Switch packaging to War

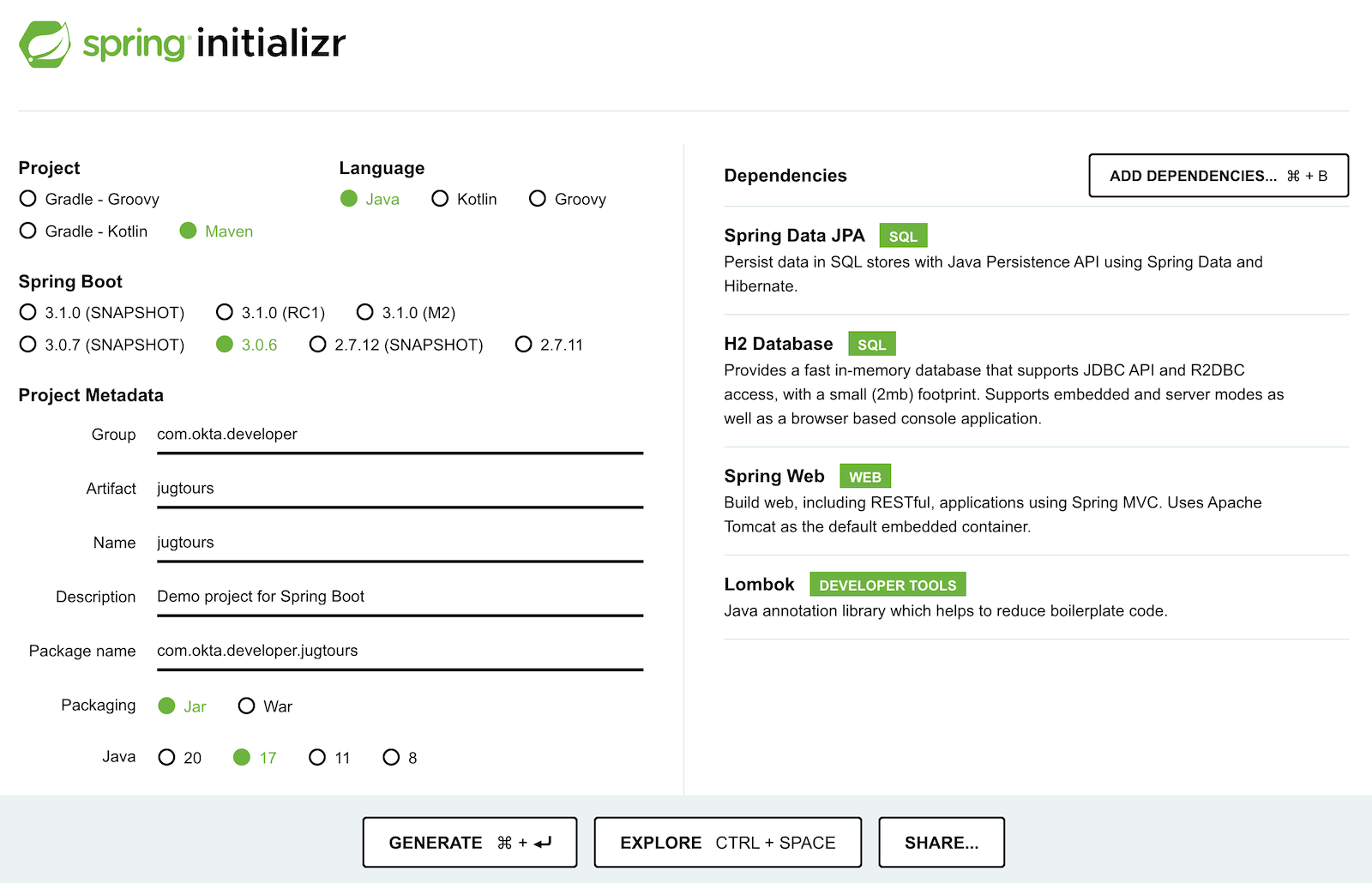click(247, 706)
